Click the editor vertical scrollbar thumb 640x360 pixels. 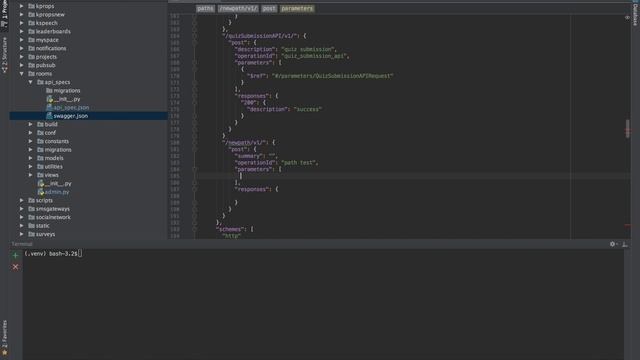point(628,129)
